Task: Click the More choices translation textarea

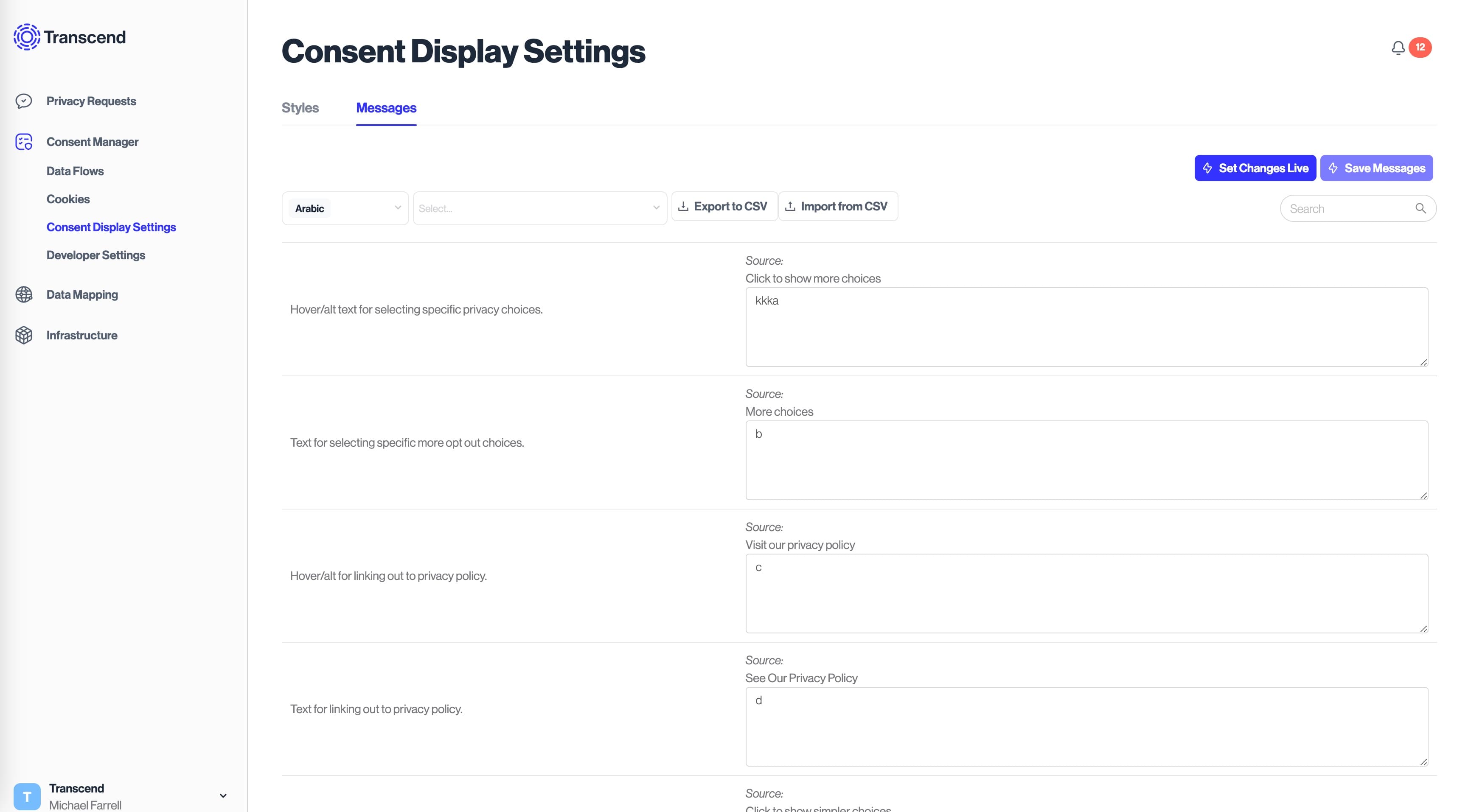Action: click(x=1086, y=460)
